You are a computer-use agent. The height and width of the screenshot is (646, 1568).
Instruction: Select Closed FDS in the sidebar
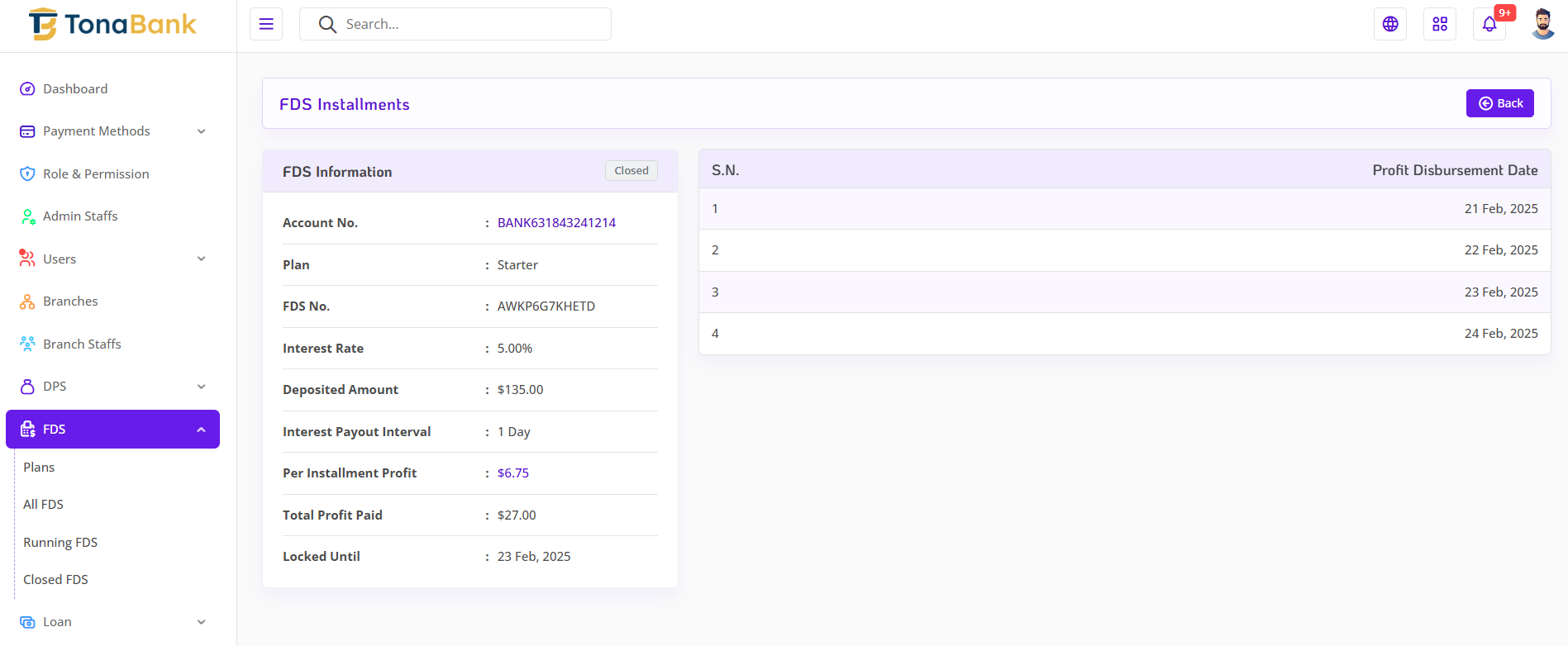(x=55, y=580)
